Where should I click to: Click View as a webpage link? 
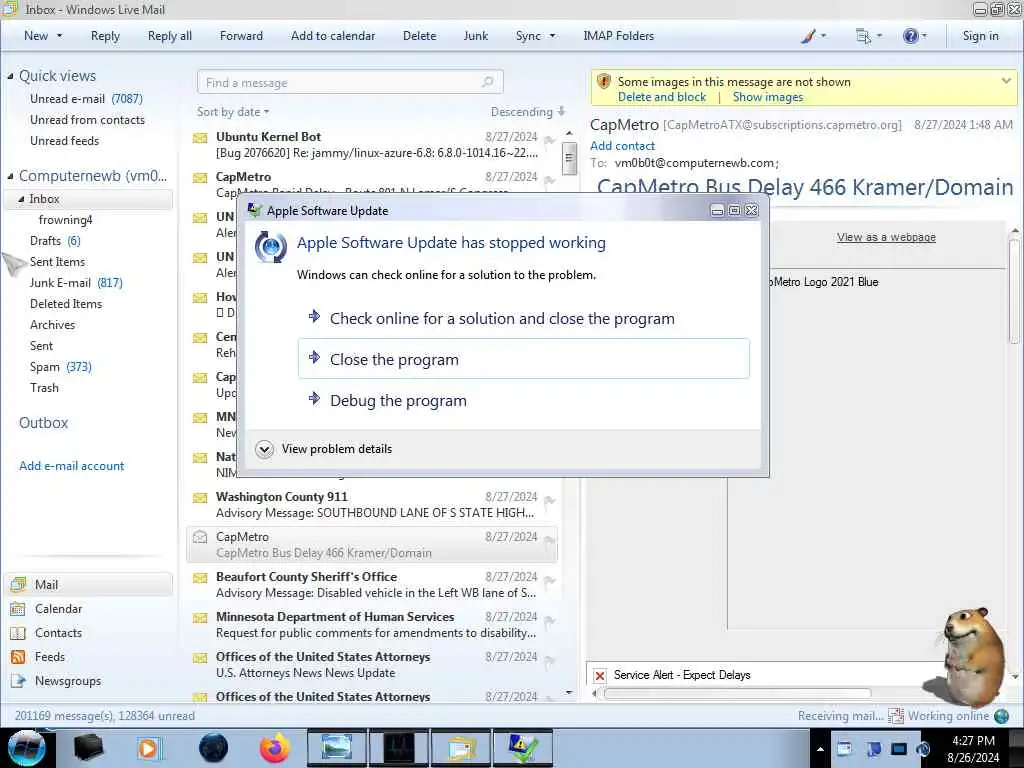click(886, 237)
